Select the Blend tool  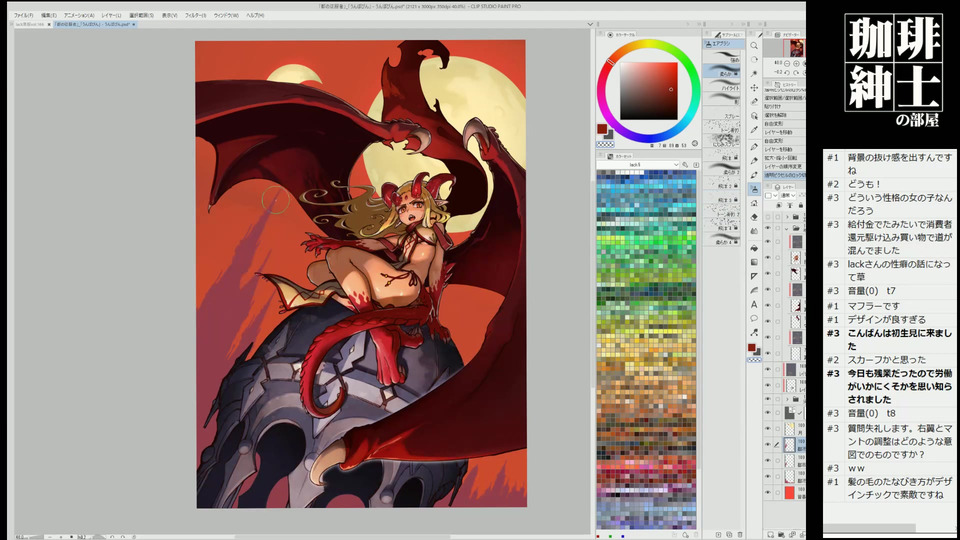point(754,231)
